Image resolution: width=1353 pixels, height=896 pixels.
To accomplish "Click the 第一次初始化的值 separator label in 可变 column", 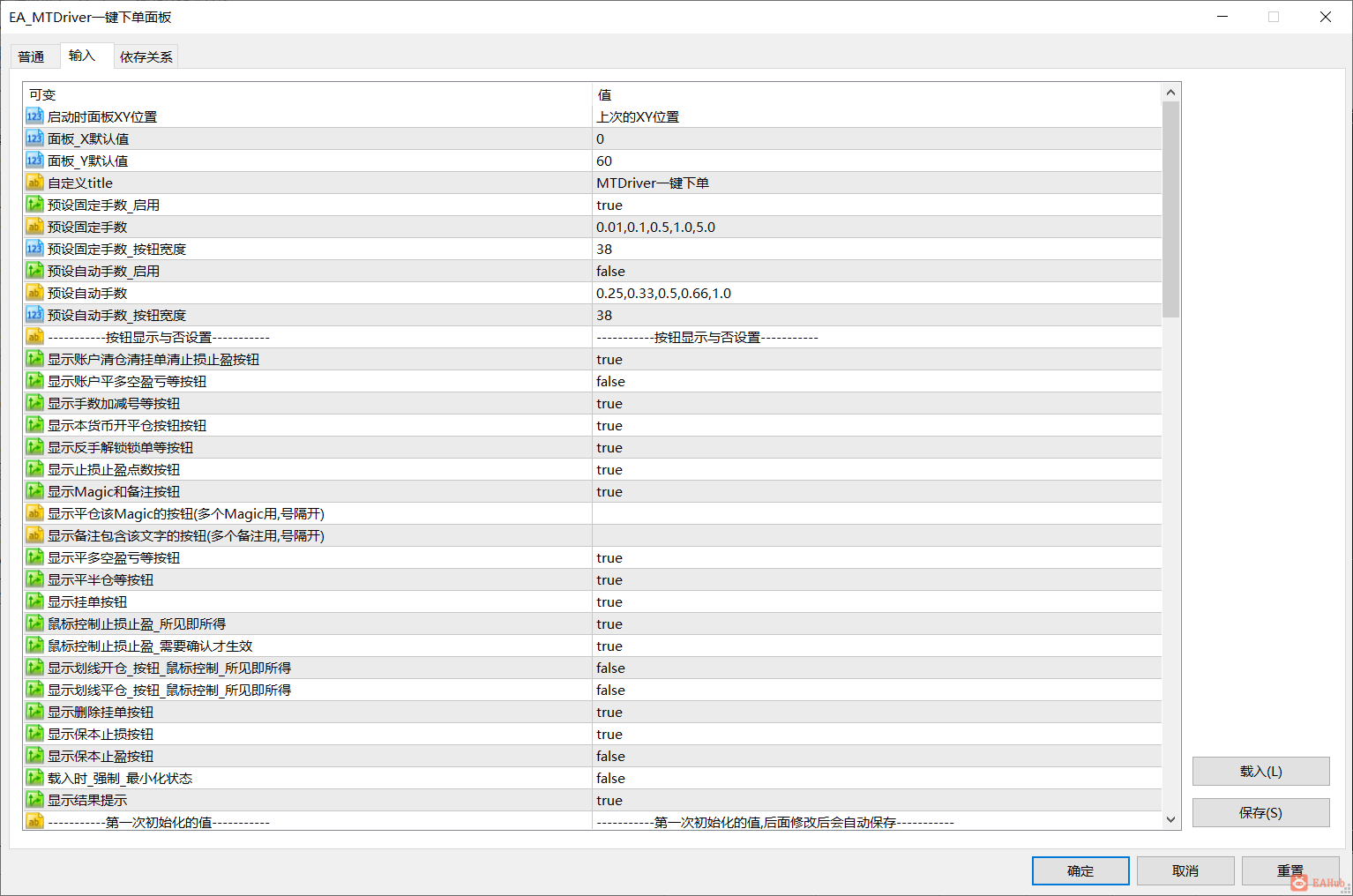I will (159, 822).
